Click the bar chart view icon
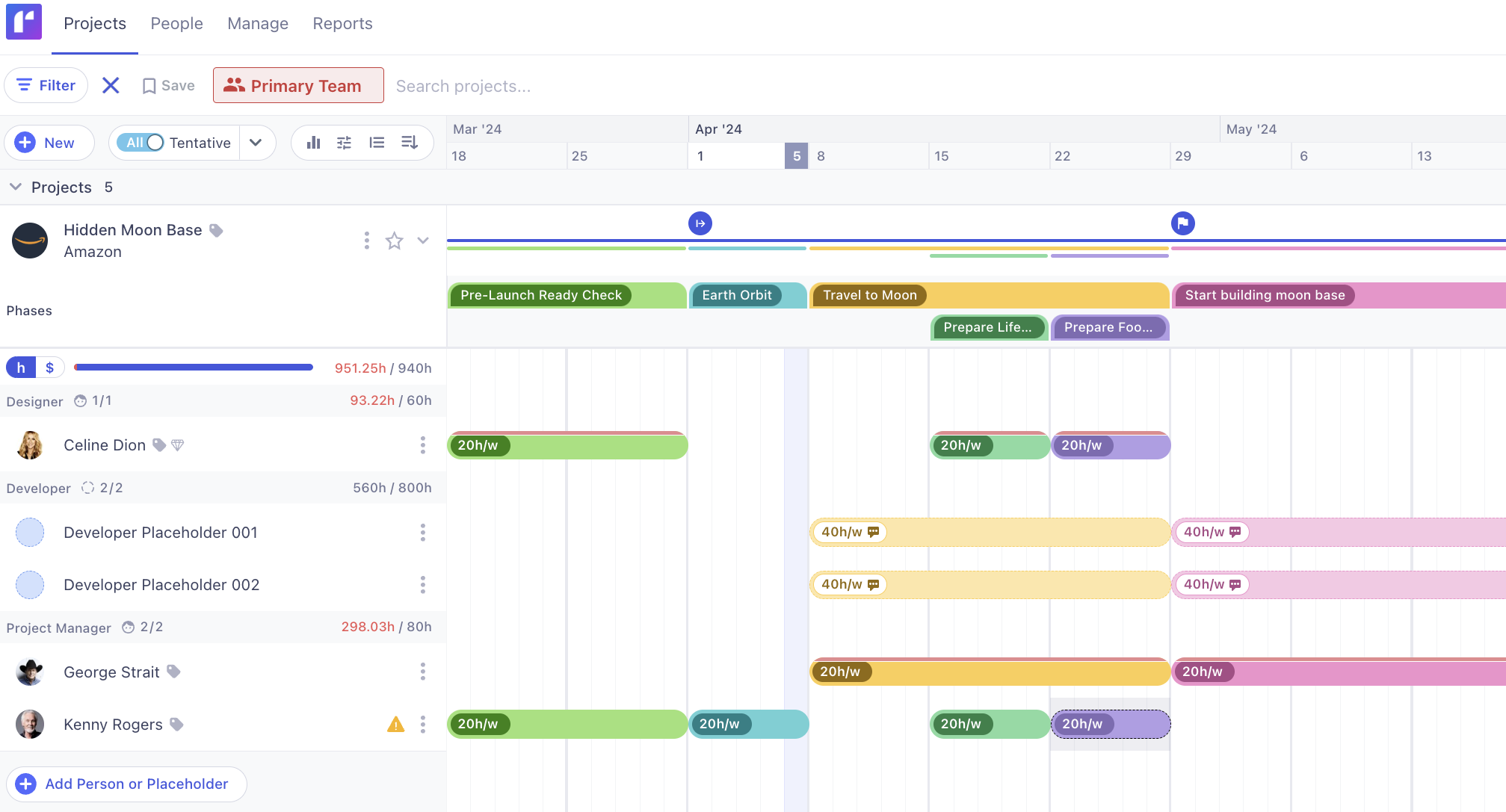 tap(313, 143)
